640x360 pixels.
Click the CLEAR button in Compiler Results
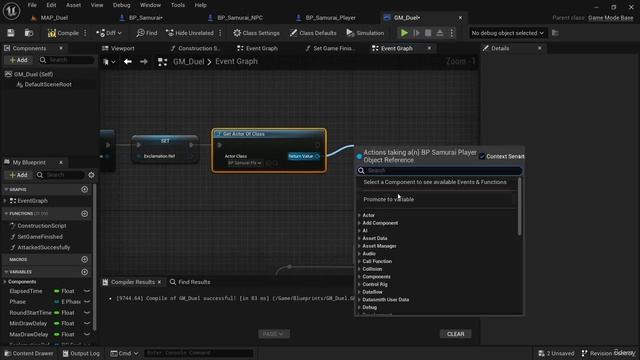pos(456,334)
